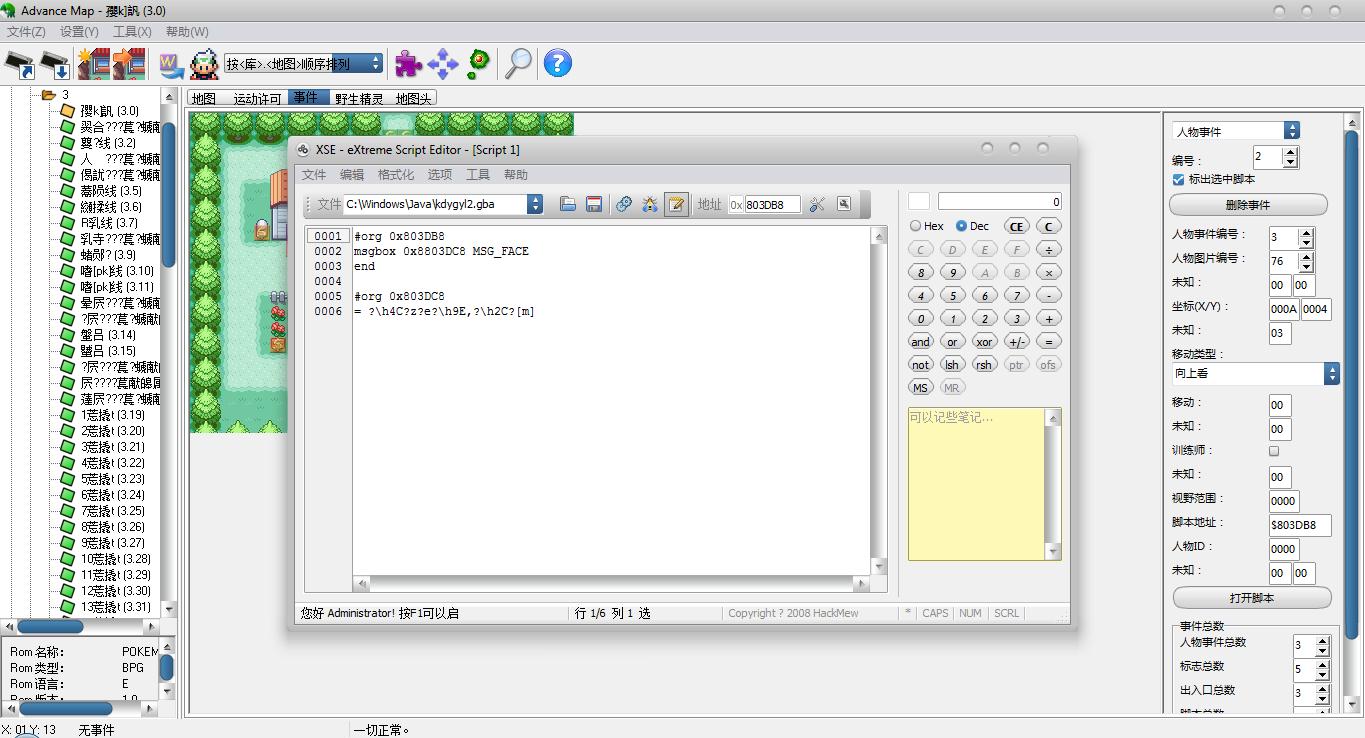Screen dimensions: 1365x738
Task: Click the XSE script editor vertical scrollbar
Action: point(879,401)
